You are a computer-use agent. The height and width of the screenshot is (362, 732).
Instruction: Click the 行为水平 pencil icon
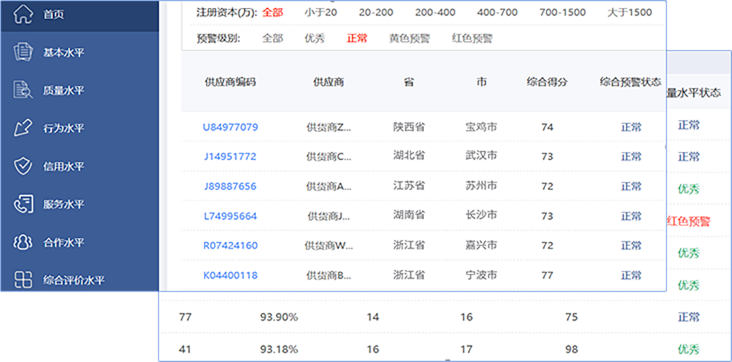pyautogui.click(x=23, y=128)
